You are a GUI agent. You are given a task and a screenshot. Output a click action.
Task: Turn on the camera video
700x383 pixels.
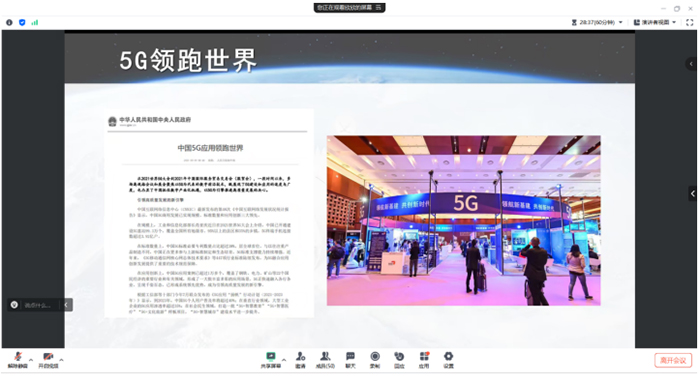[x=48, y=360]
